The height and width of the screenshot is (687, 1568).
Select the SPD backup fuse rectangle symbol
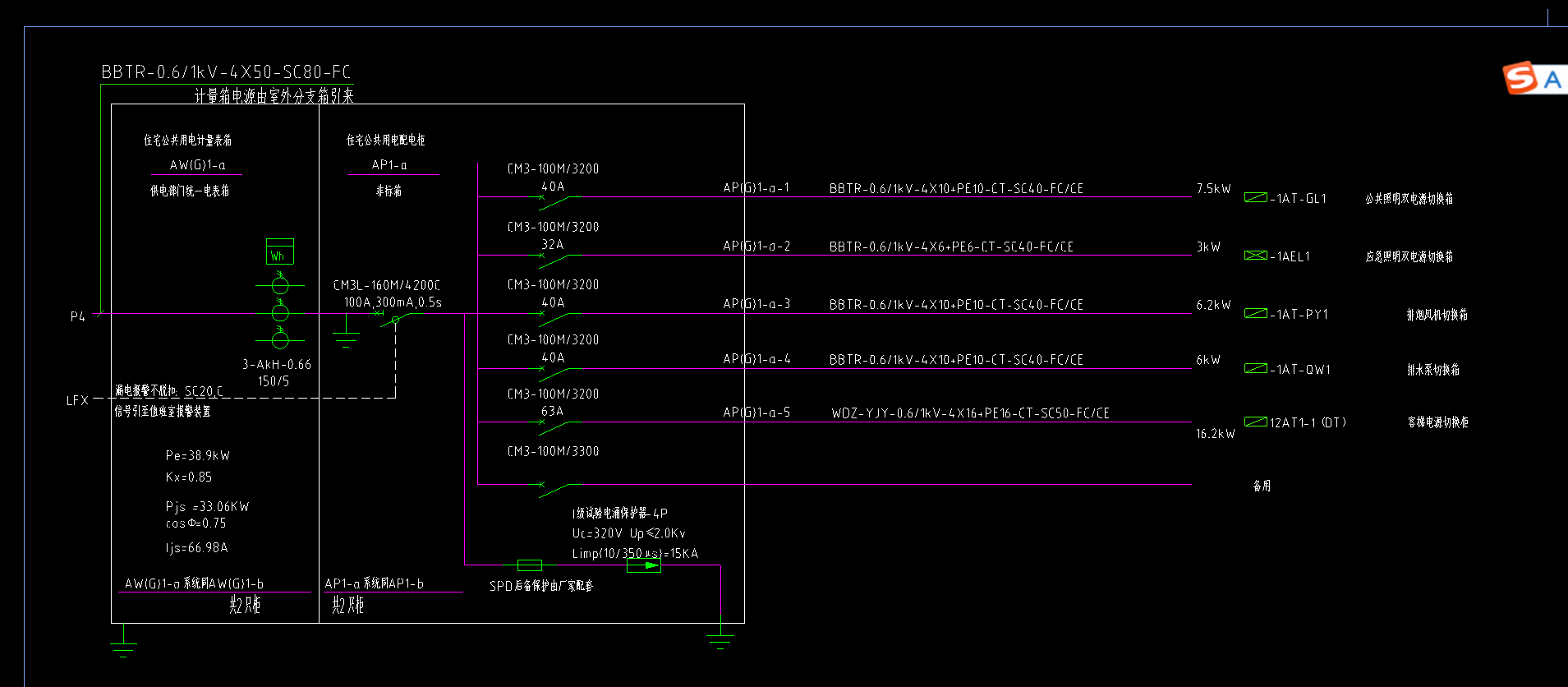pos(530,565)
